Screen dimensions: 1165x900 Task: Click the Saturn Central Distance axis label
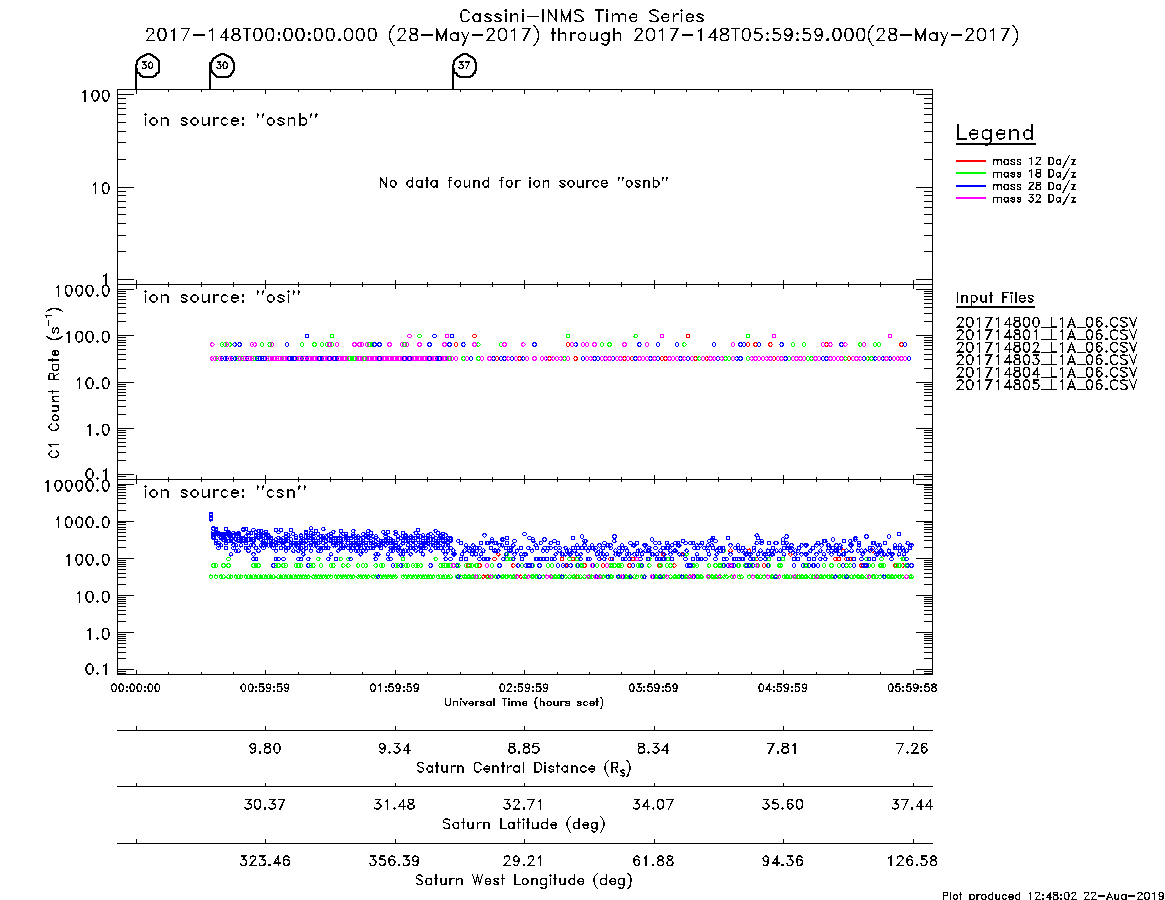524,768
